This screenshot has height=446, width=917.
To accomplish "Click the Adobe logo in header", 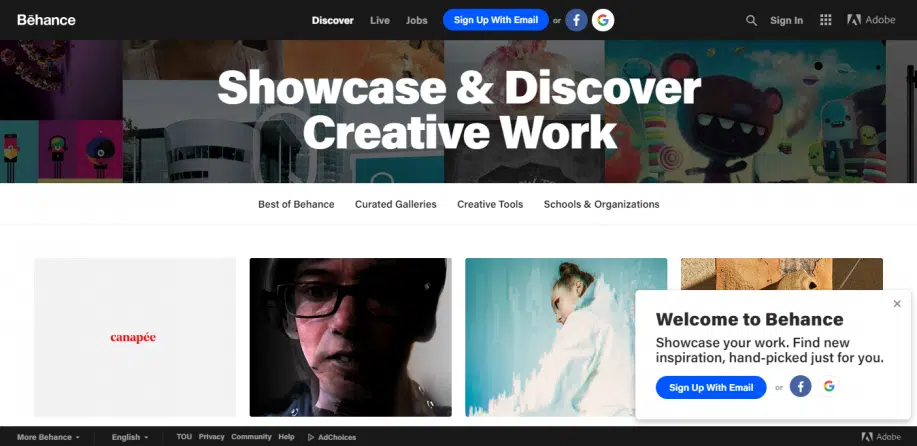I will point(871,20).
